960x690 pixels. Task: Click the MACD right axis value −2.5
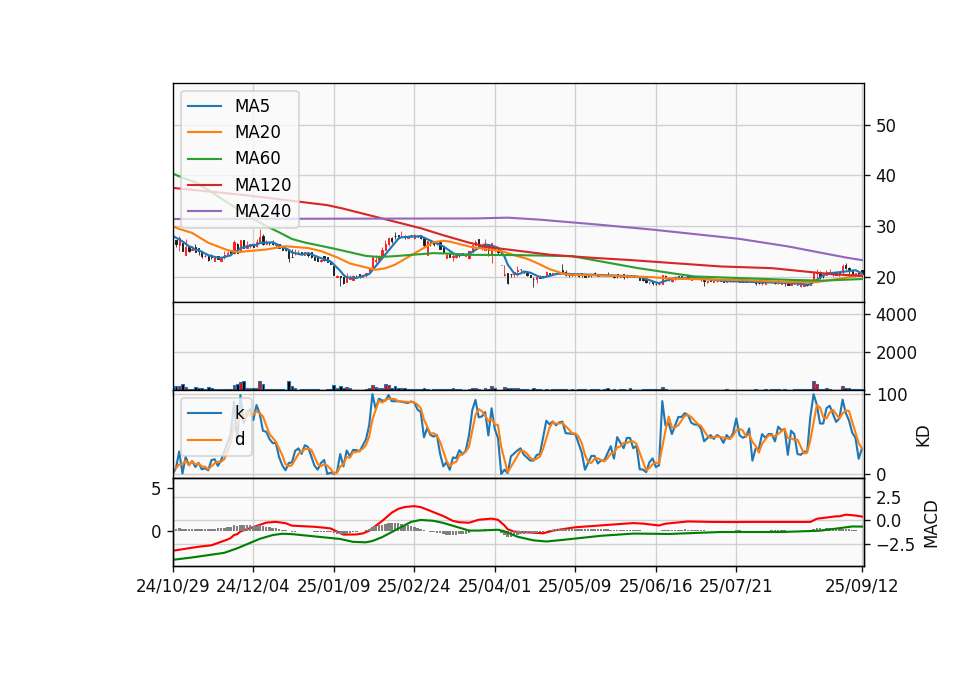(x=895, y=545)
